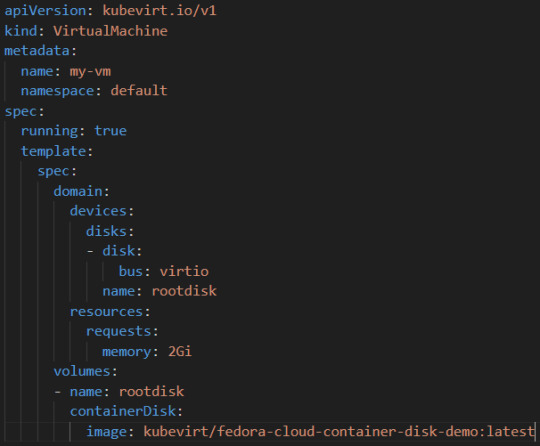This screenshot has width=540, height=446.
Task: Click the virtio bus value
Action: pos(184,271)
